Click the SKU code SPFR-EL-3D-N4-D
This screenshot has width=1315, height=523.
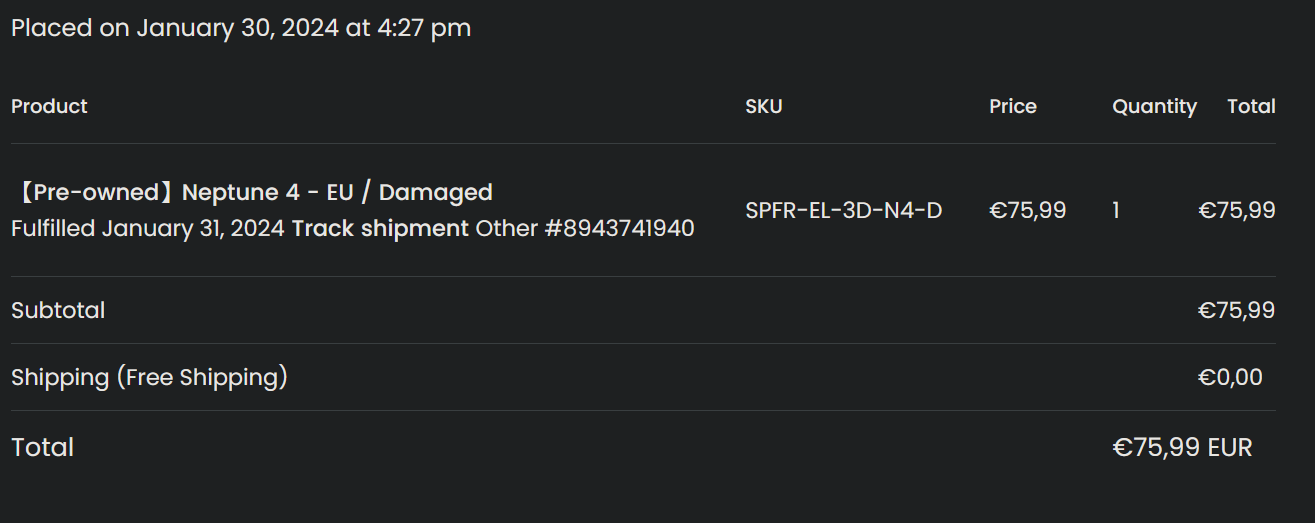click(844, 210)
